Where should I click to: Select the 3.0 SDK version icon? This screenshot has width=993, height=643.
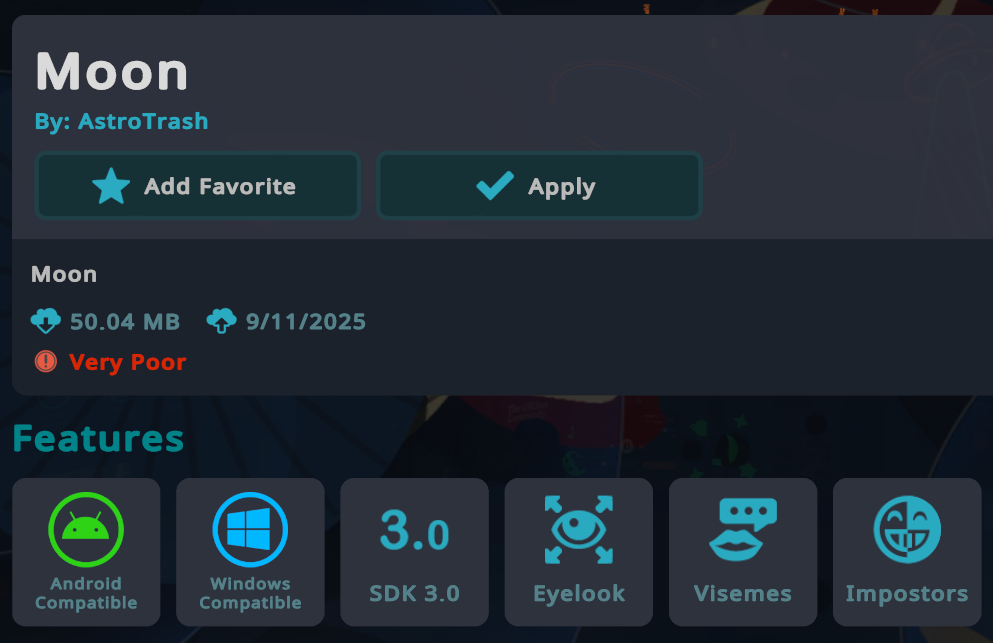point(414,530)
